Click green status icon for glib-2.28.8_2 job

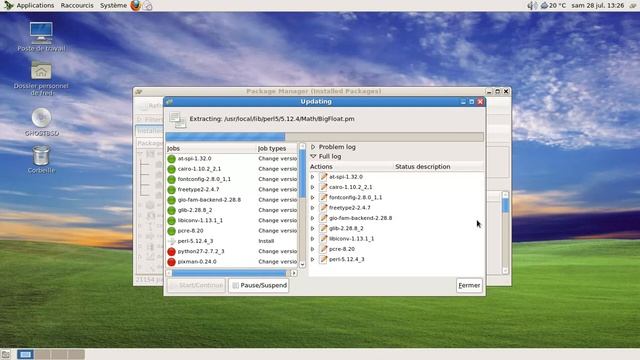coord(171,210)
